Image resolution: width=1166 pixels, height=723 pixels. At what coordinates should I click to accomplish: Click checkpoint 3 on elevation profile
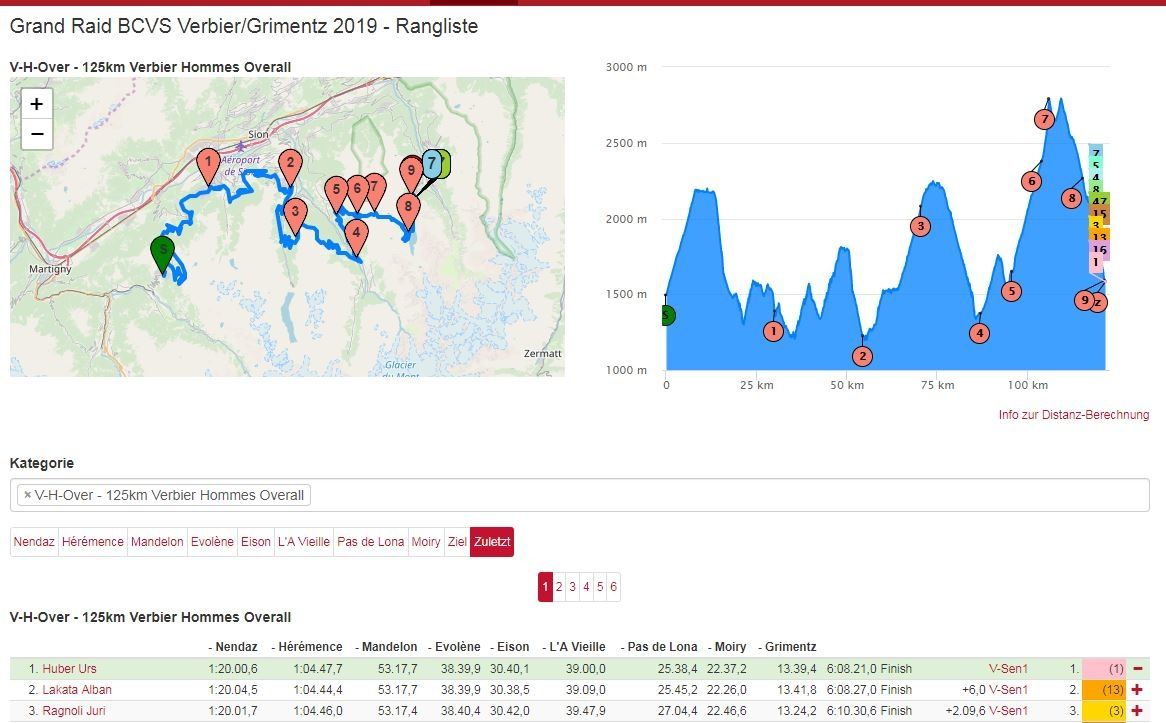click(920, 227)
